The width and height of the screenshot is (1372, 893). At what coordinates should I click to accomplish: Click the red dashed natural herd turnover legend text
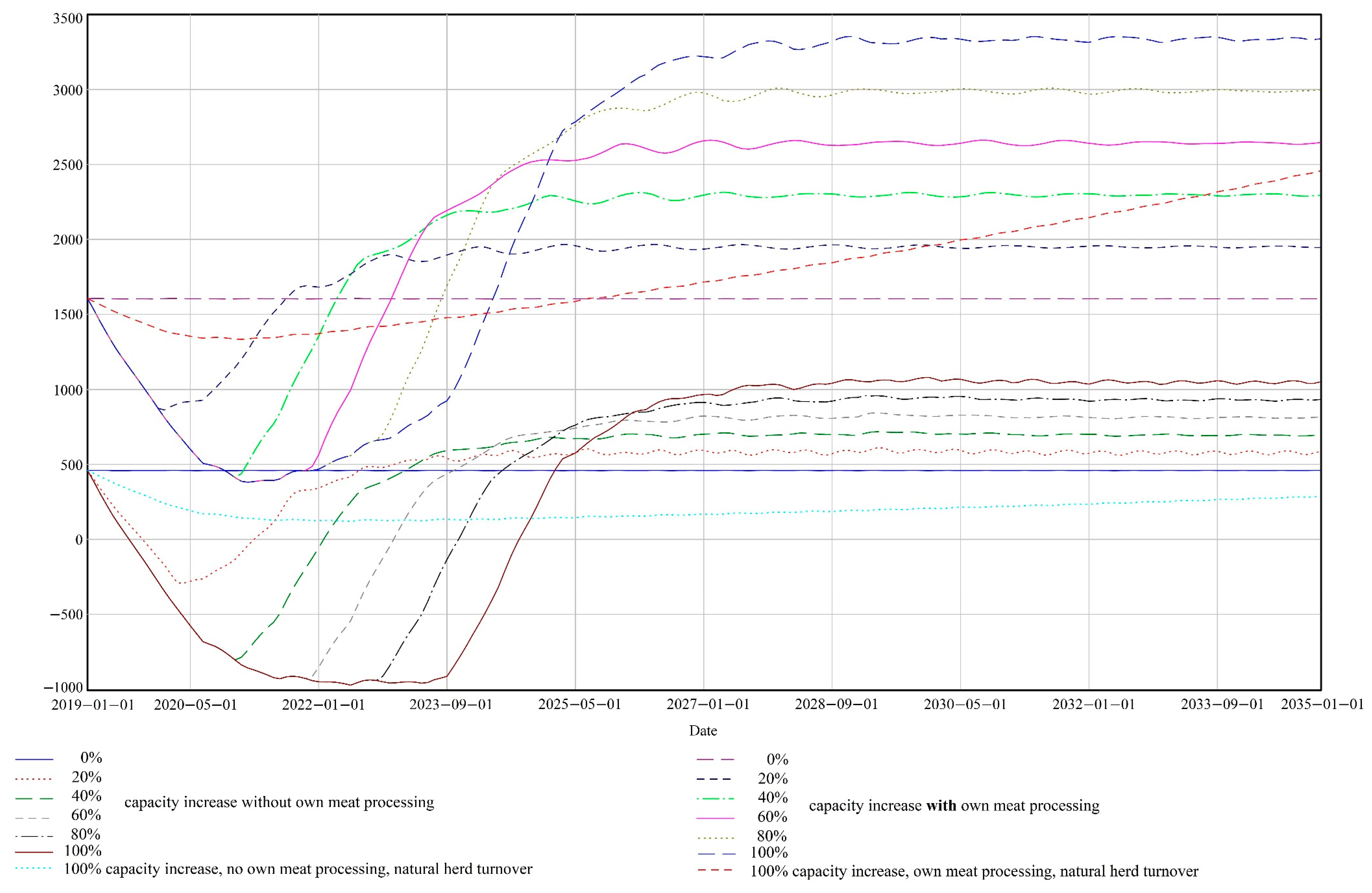(974, 871)
